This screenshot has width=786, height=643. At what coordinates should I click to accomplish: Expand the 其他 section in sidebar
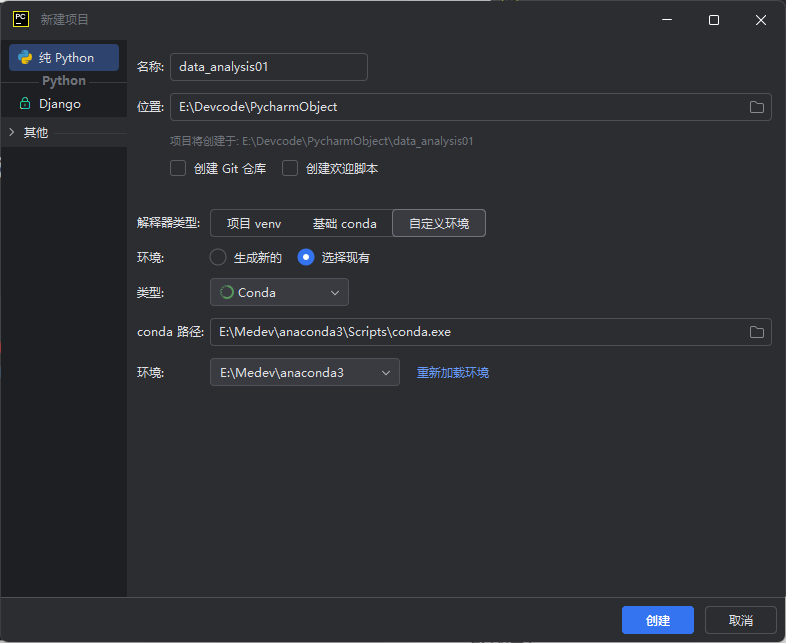(12, 132)
